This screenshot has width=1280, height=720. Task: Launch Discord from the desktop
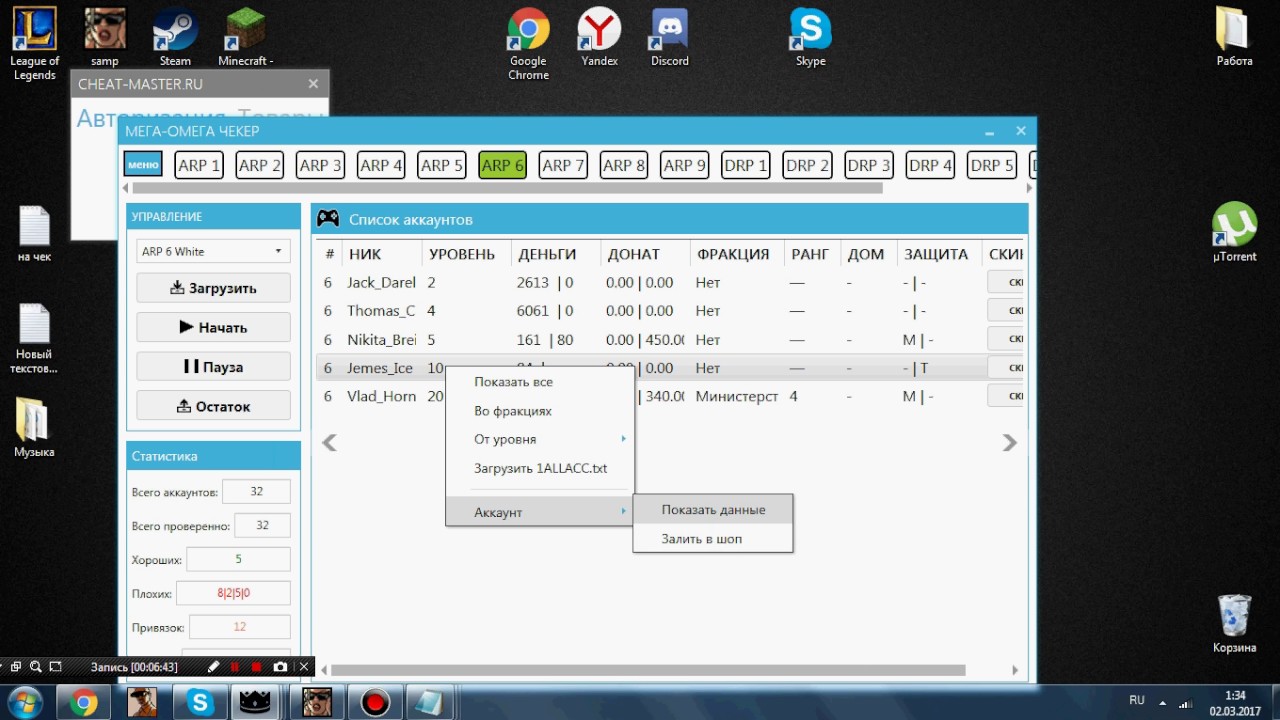(669, 38)
